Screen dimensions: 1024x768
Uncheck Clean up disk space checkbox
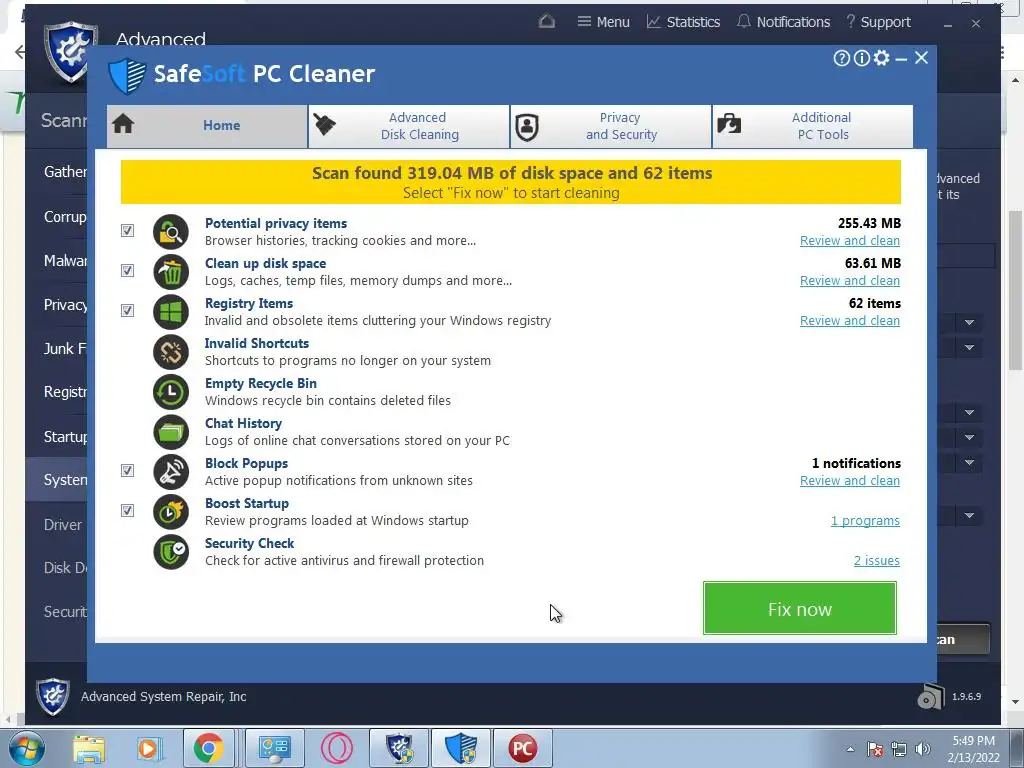(127, 270)
